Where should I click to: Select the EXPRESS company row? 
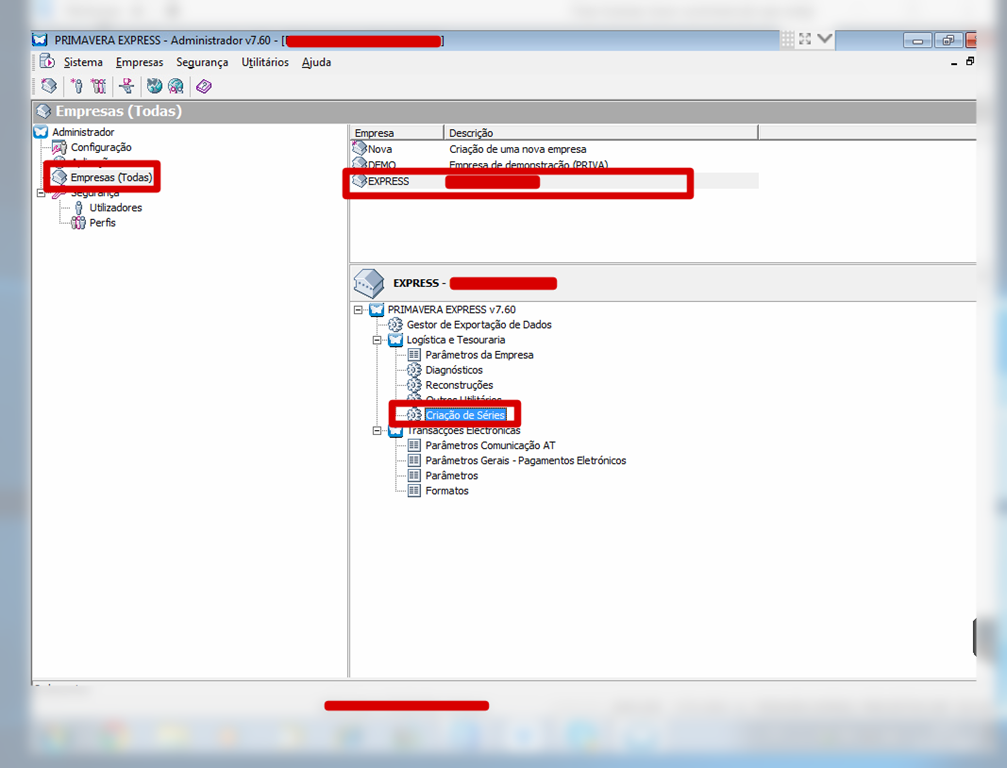point(389,181)
